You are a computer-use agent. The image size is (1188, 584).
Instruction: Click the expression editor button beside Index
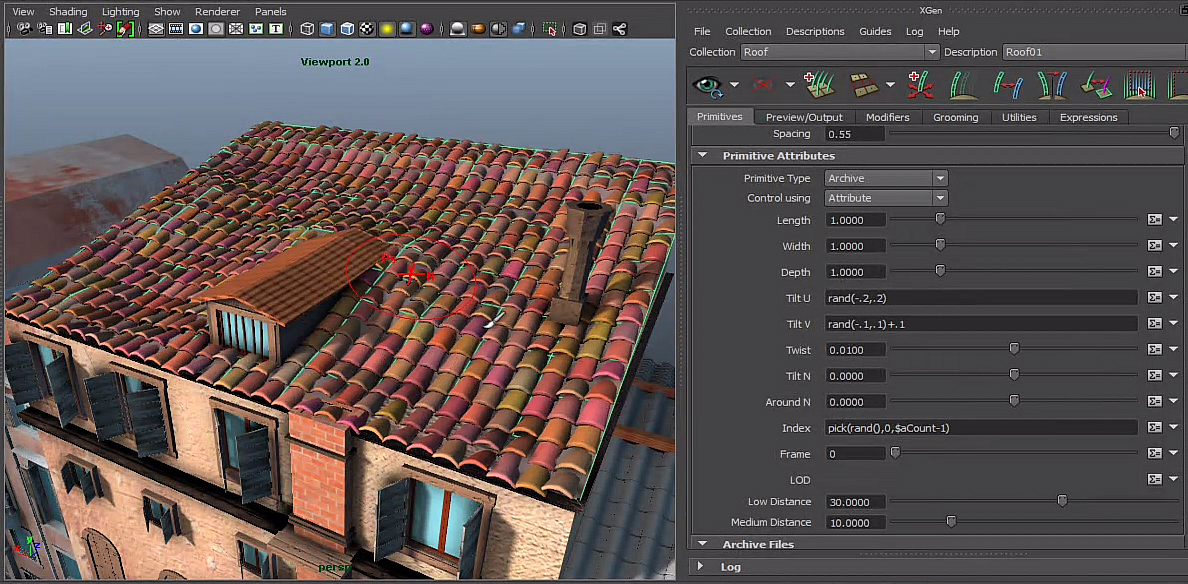tap(1154, 428)
